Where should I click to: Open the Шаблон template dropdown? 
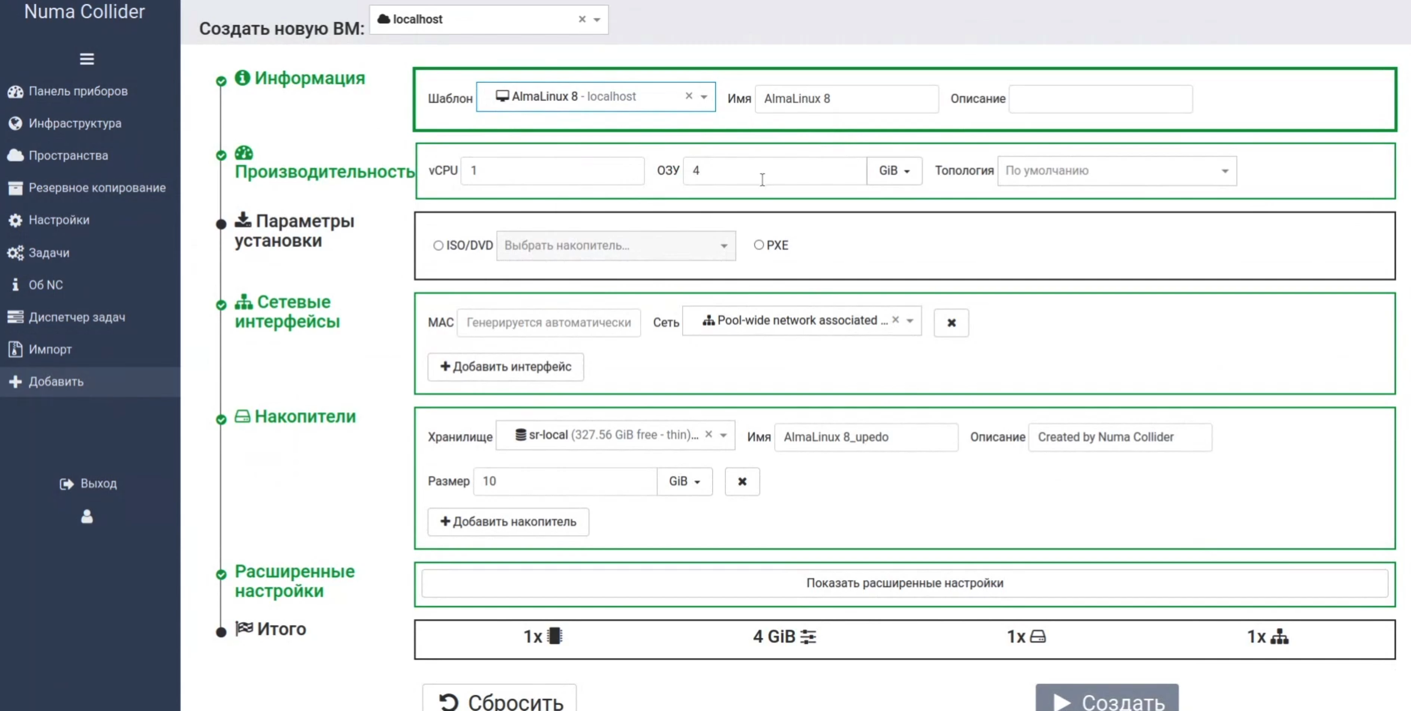click(x=704, y=97)
